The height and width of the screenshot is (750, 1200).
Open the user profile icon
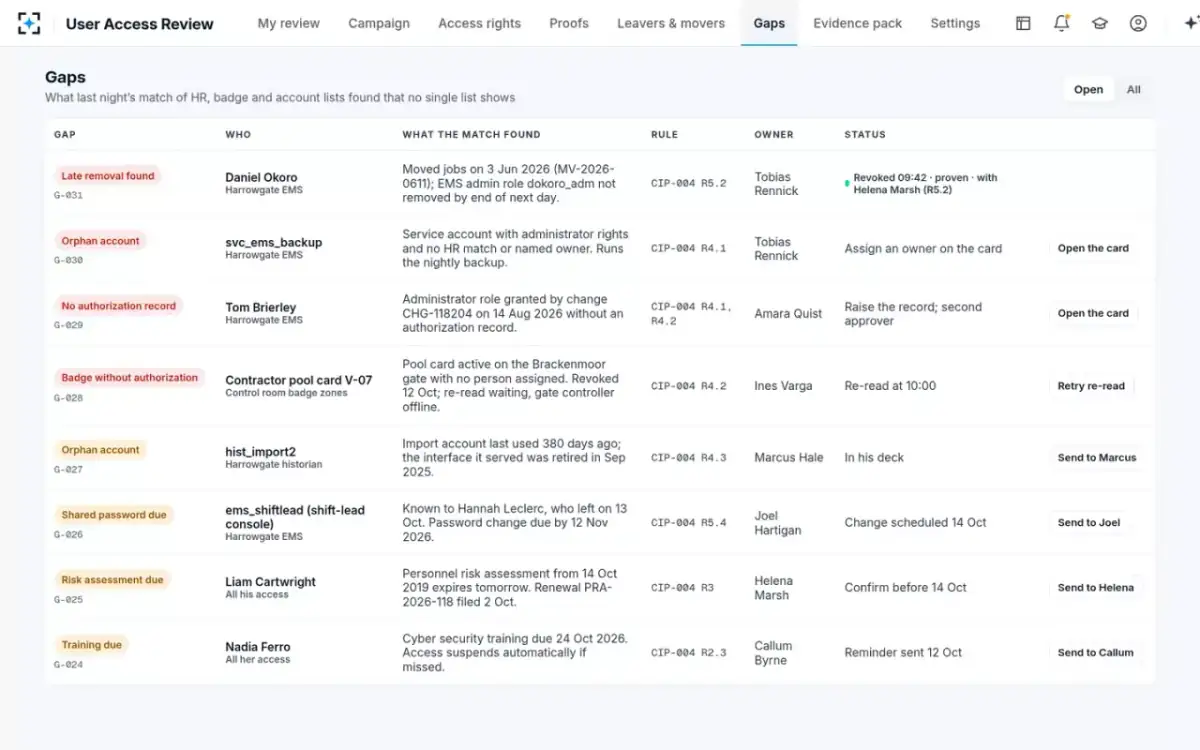click(x=1138, y=23)
